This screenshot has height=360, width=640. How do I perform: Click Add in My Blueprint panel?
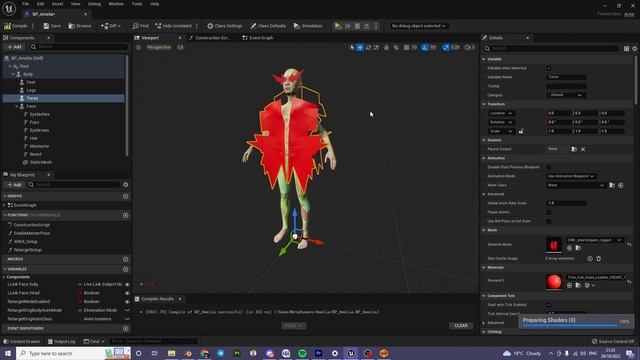pyautogui.click(x=14, y=184)
